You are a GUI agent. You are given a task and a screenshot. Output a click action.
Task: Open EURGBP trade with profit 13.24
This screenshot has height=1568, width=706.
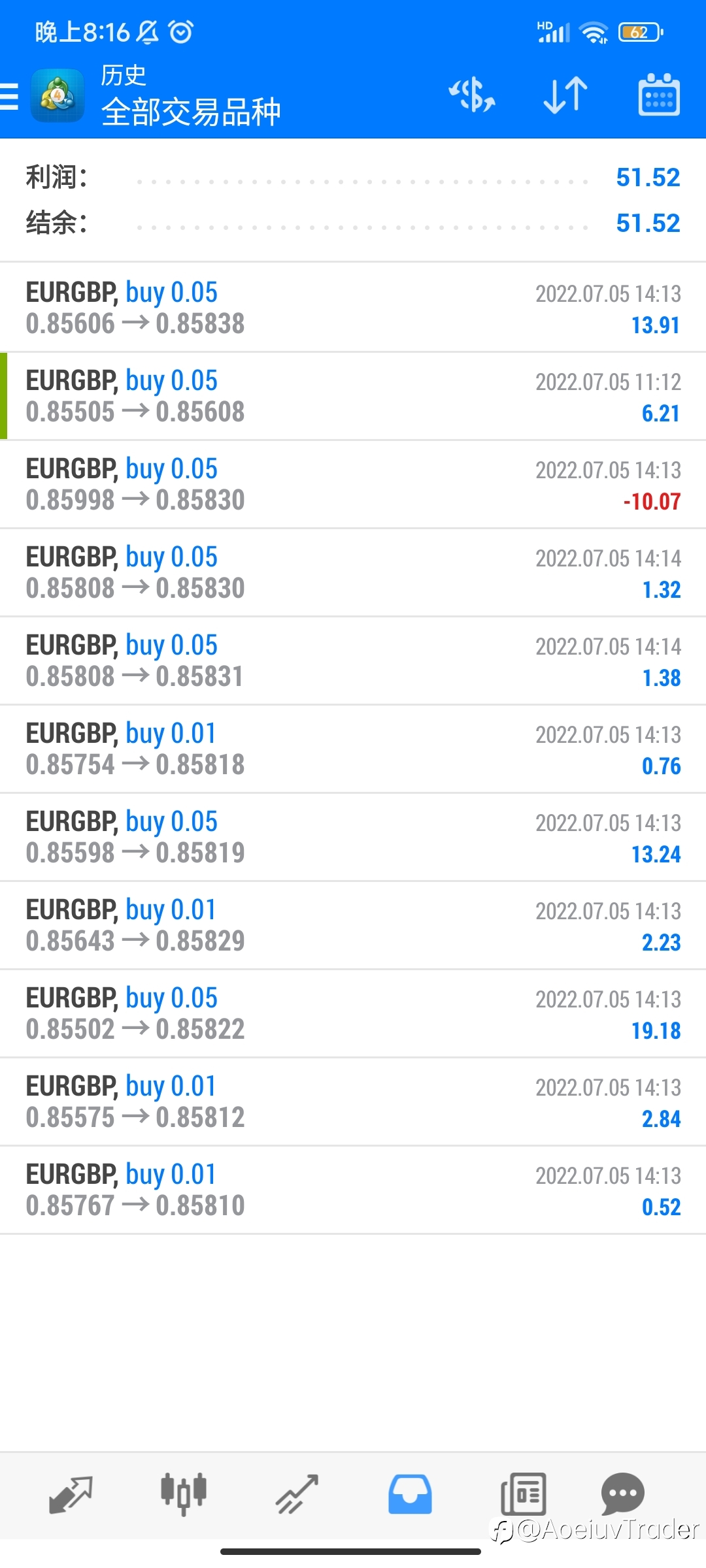pyautogui.click(x=353, y=837)
